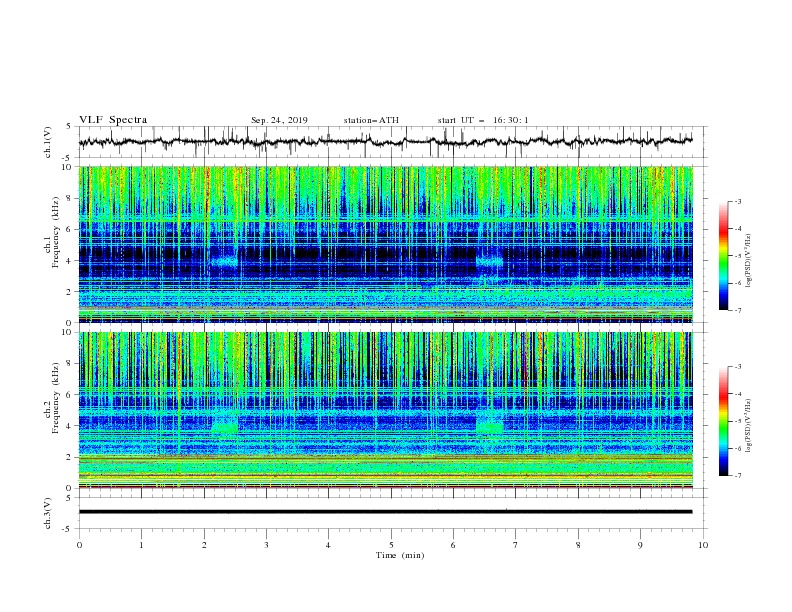This screenshot has height=612, width=792.
Task: Click the "station=ATH" header label
Action: [x=371, y=120]
